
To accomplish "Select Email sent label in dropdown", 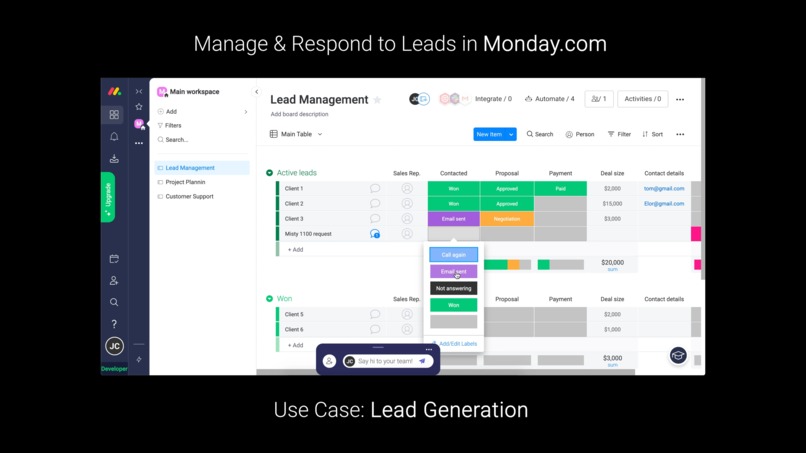I will pos(453,271).
